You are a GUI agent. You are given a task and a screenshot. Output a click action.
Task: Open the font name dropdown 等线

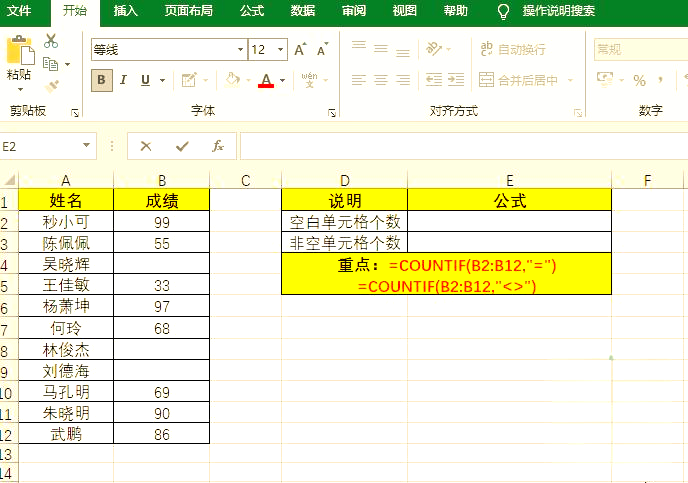point(240,50)
